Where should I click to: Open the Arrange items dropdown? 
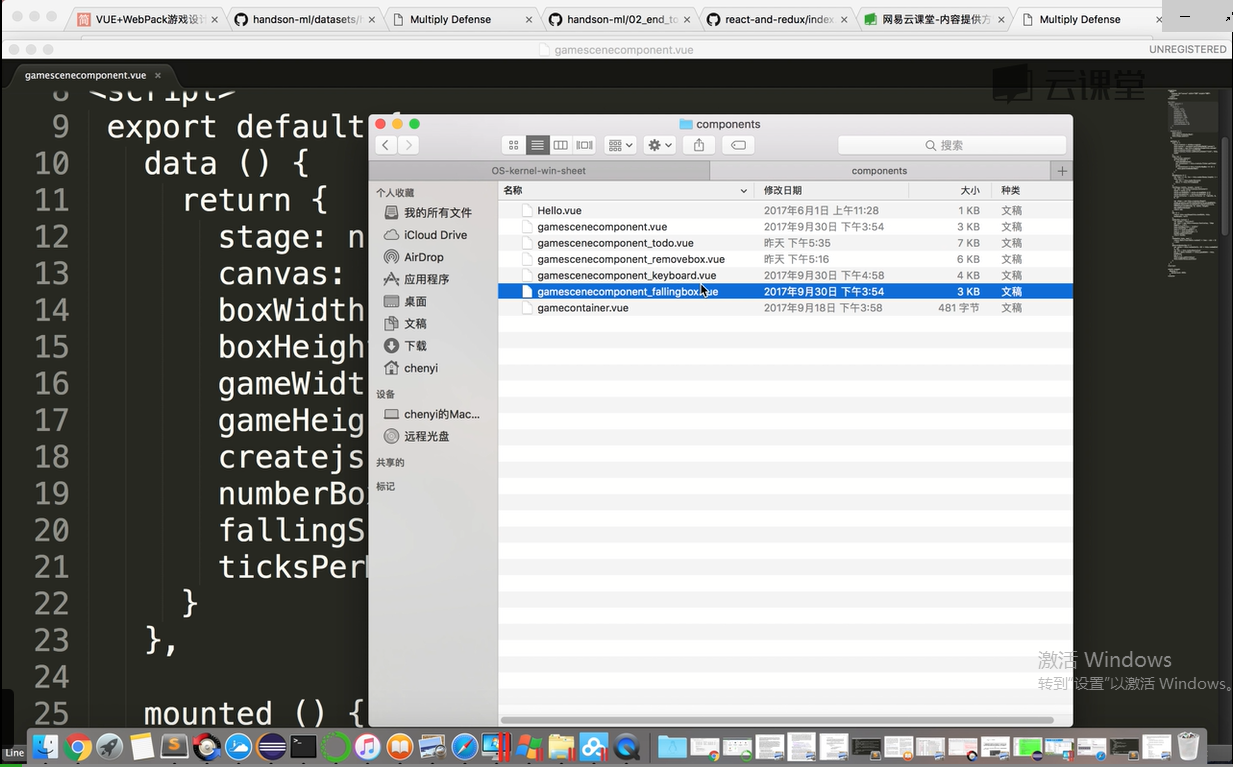click(x=620, y=145)
